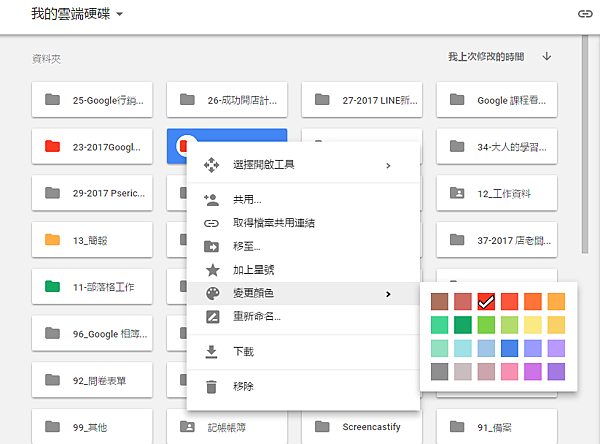Choose 取得檔案共用連結 in the context menu
Viewport: 600px width, 444px height.
274,222
